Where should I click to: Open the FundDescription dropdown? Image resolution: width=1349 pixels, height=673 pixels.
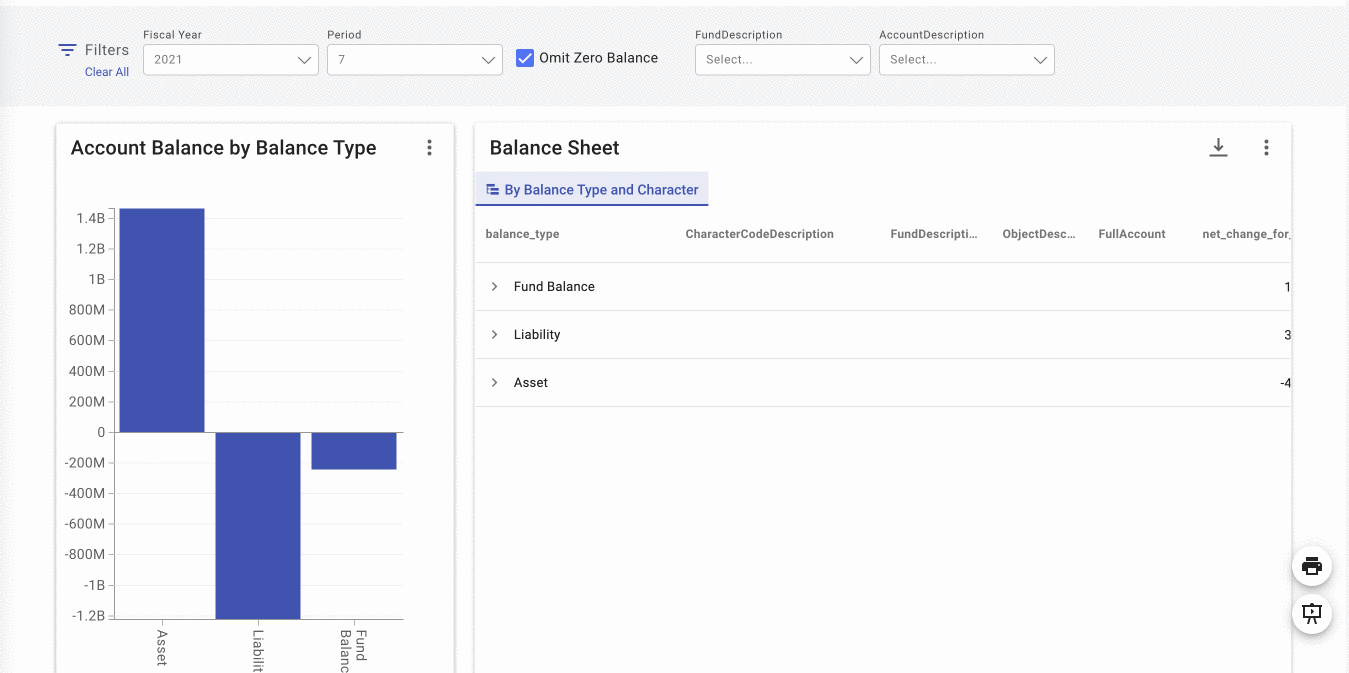point(783,60)
